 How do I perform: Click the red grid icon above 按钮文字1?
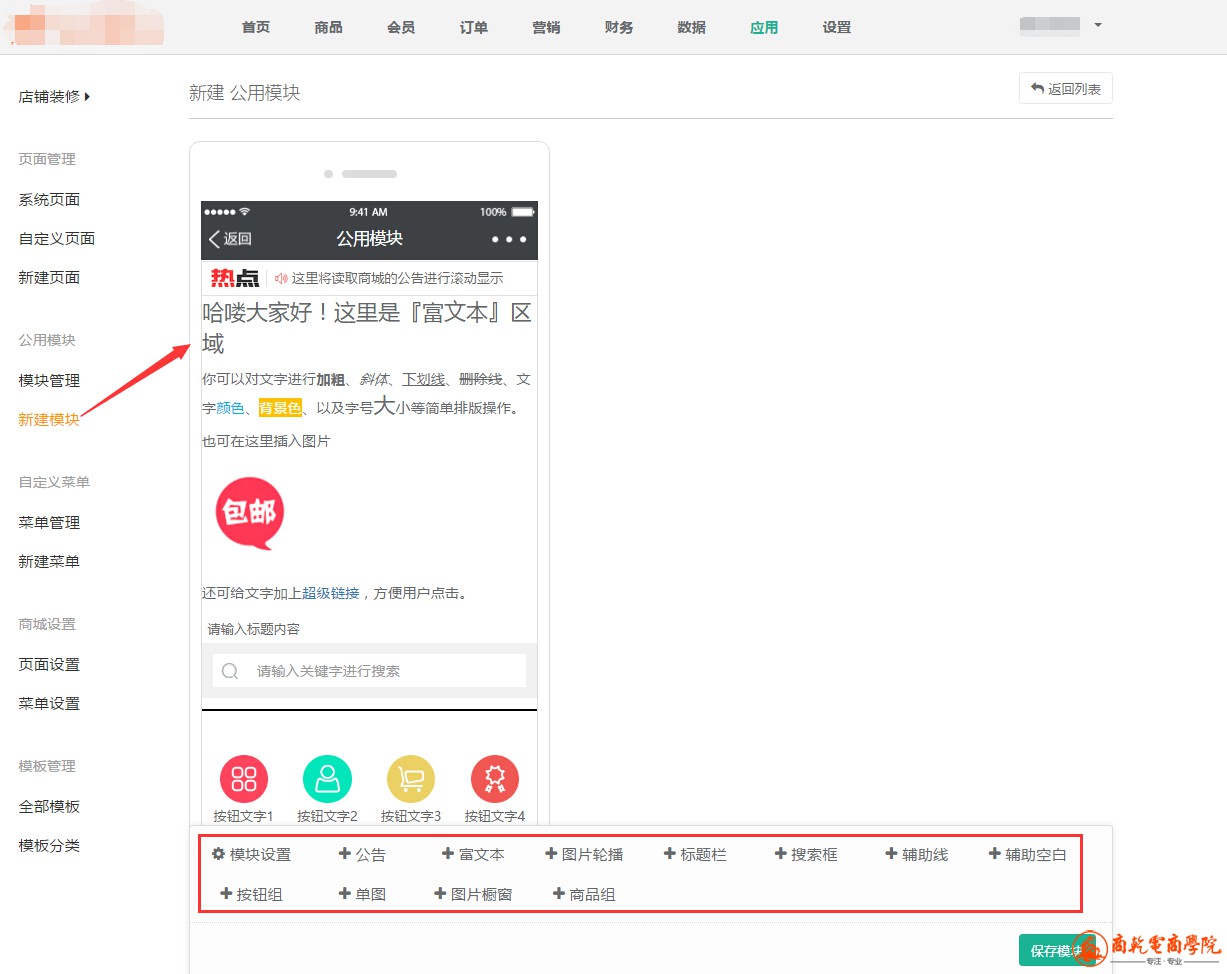pos(244,779)
